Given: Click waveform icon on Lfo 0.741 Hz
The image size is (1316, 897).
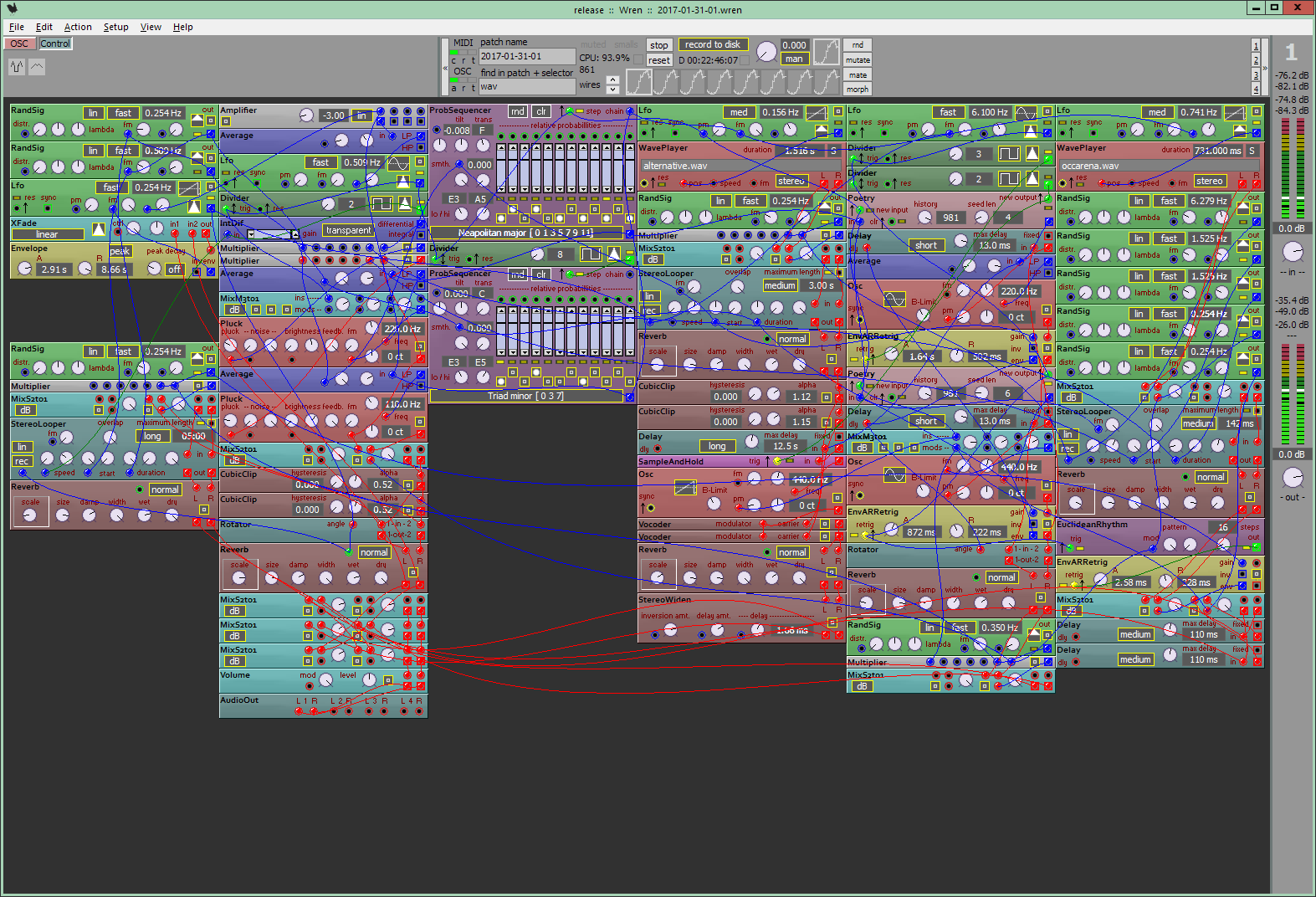Looking at the screenshot, I should pos(1235,112).
